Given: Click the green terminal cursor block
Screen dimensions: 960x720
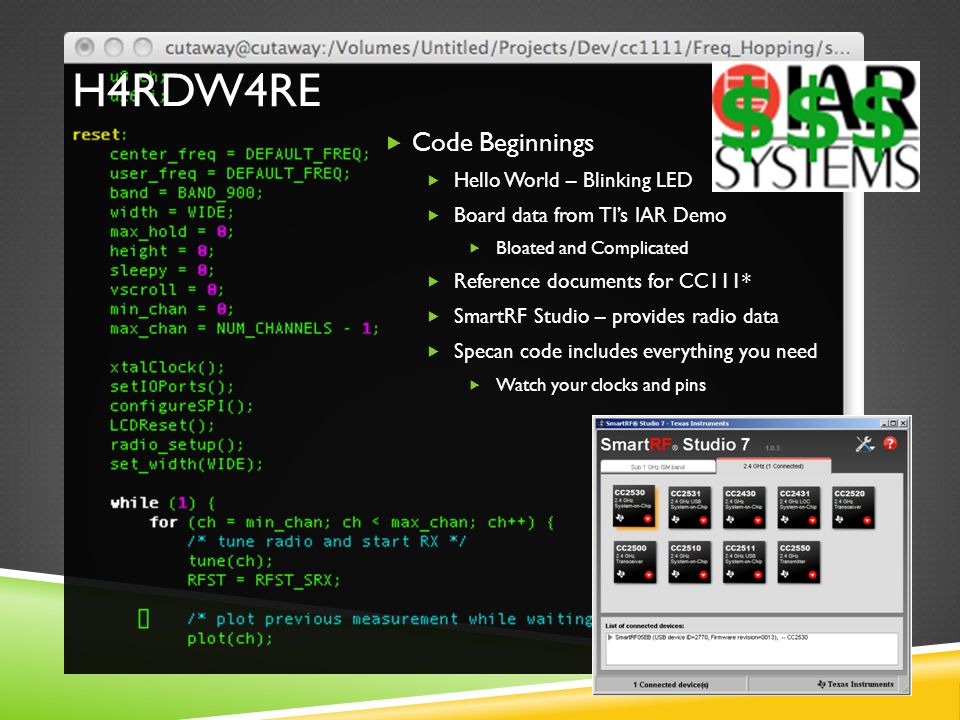Looking at the screenshot, I should (x=144, y=619).
